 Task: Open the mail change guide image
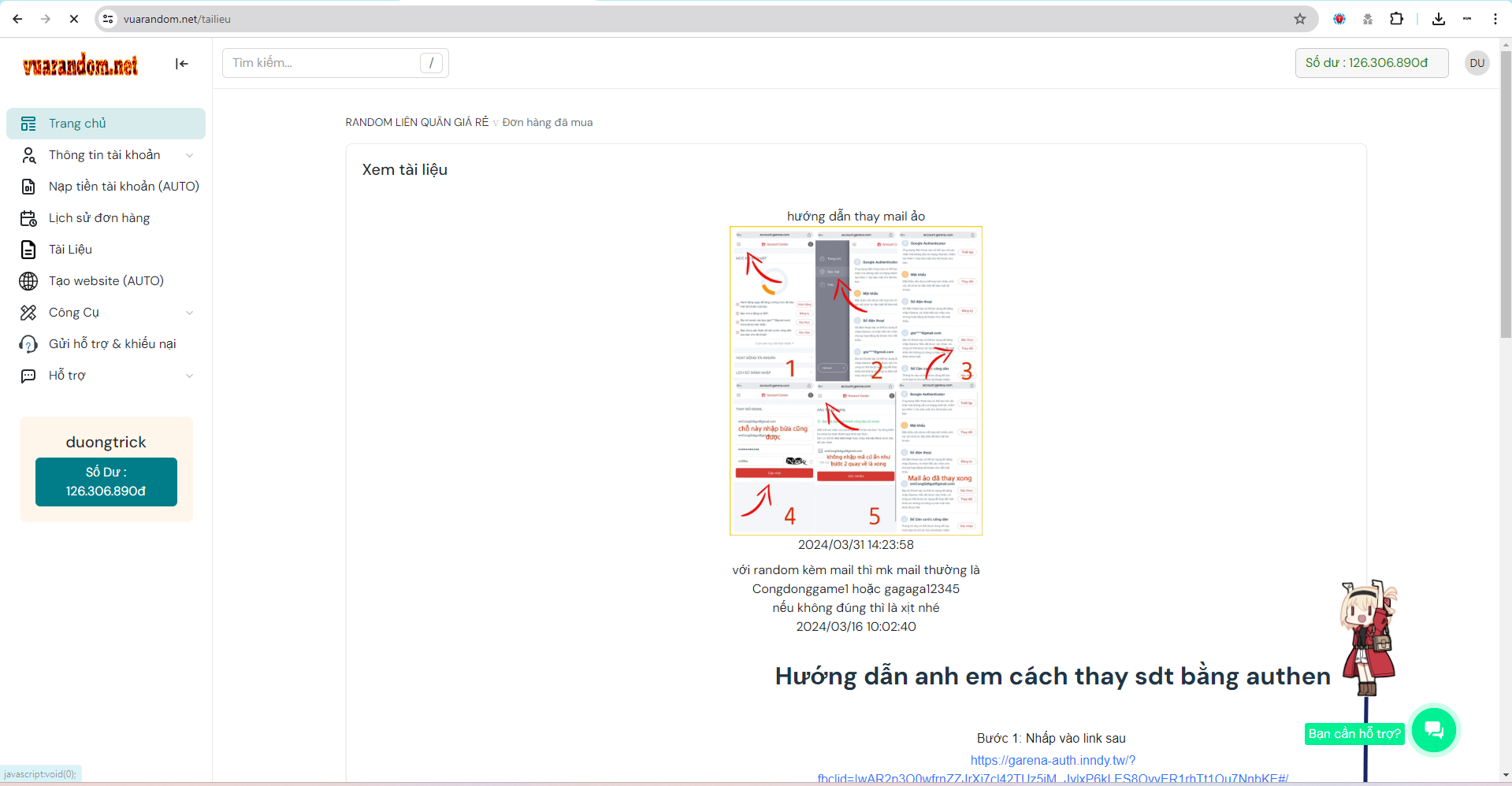tap(856, 380)
